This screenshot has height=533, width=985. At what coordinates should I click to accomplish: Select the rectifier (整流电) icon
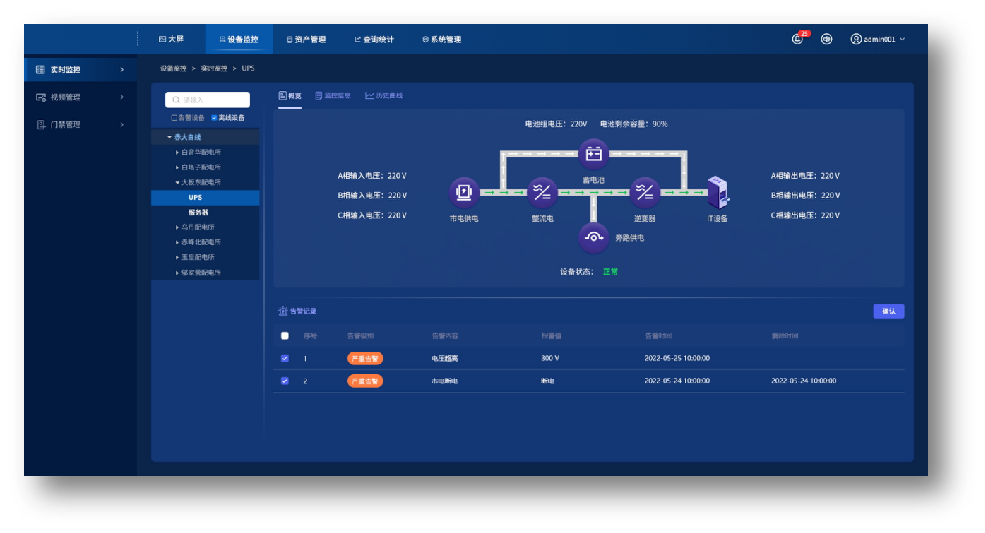click(x=543, y=191)
